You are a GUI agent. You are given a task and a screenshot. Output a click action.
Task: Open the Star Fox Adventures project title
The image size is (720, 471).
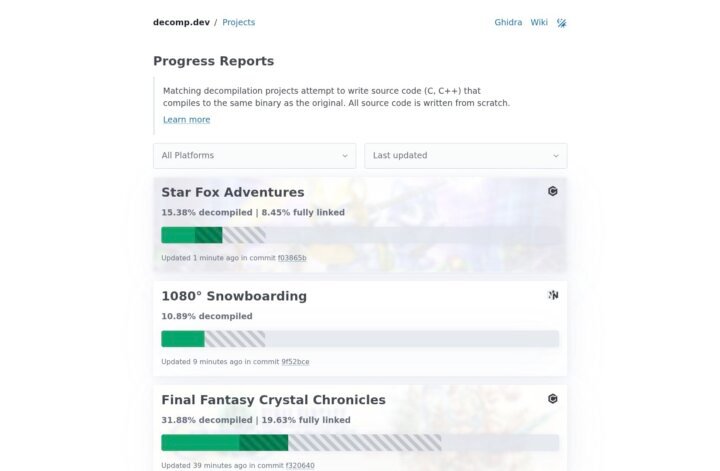(x=233, y=192)
